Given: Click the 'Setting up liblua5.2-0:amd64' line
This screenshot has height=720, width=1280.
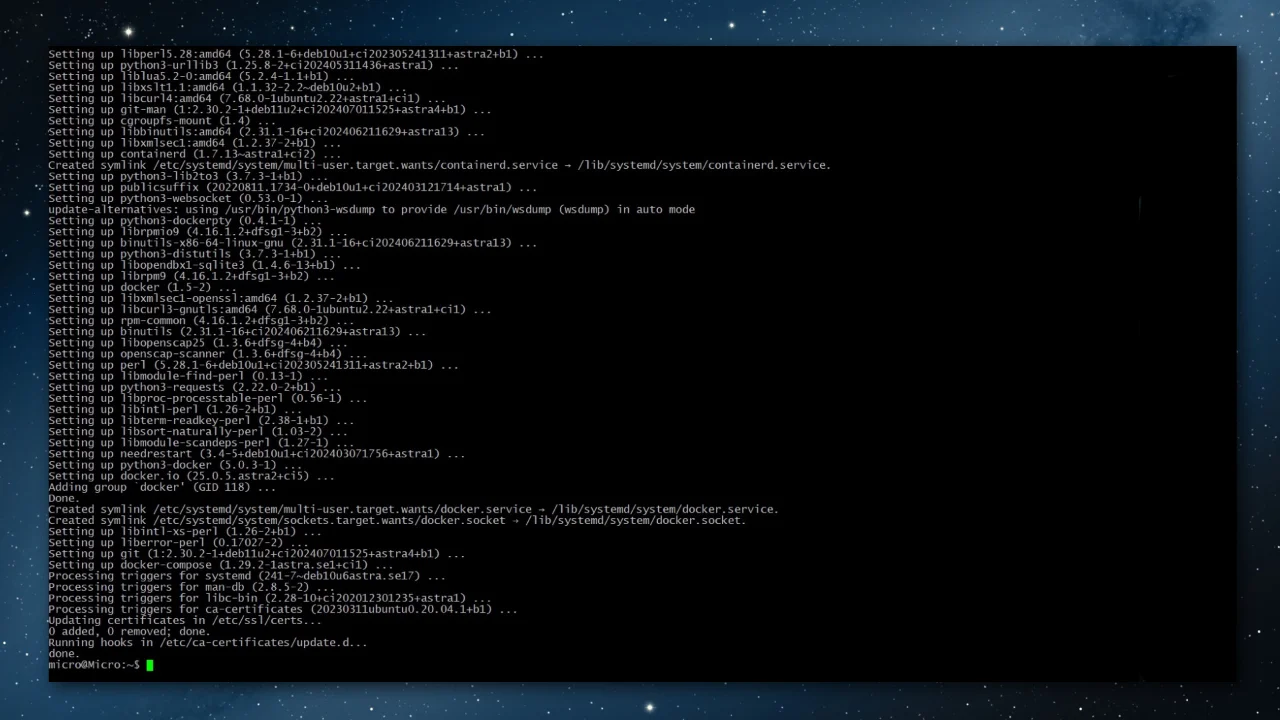Looking at the screenshot, I should tap(201, 76).
